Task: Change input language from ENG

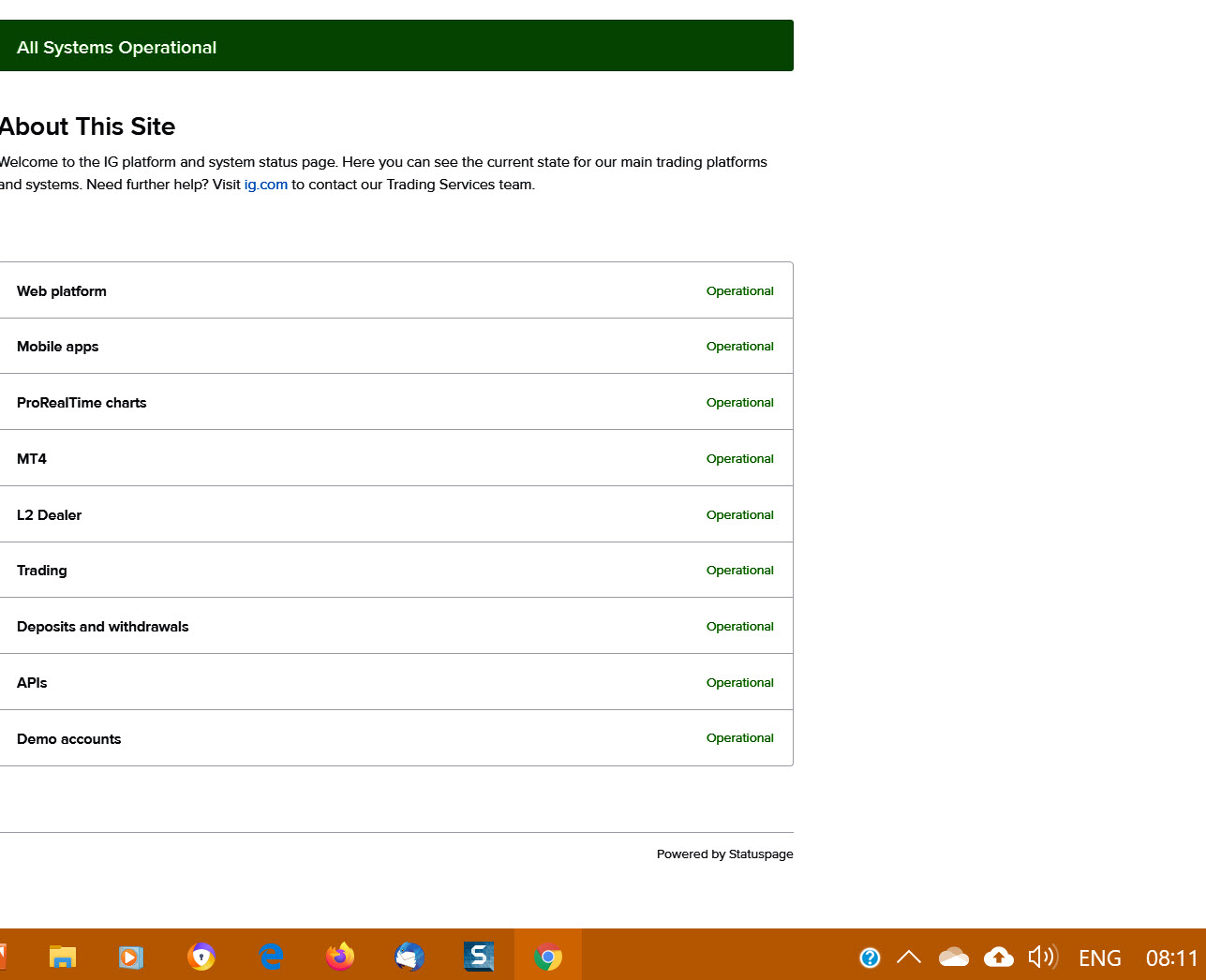Action: point(1100,958)
